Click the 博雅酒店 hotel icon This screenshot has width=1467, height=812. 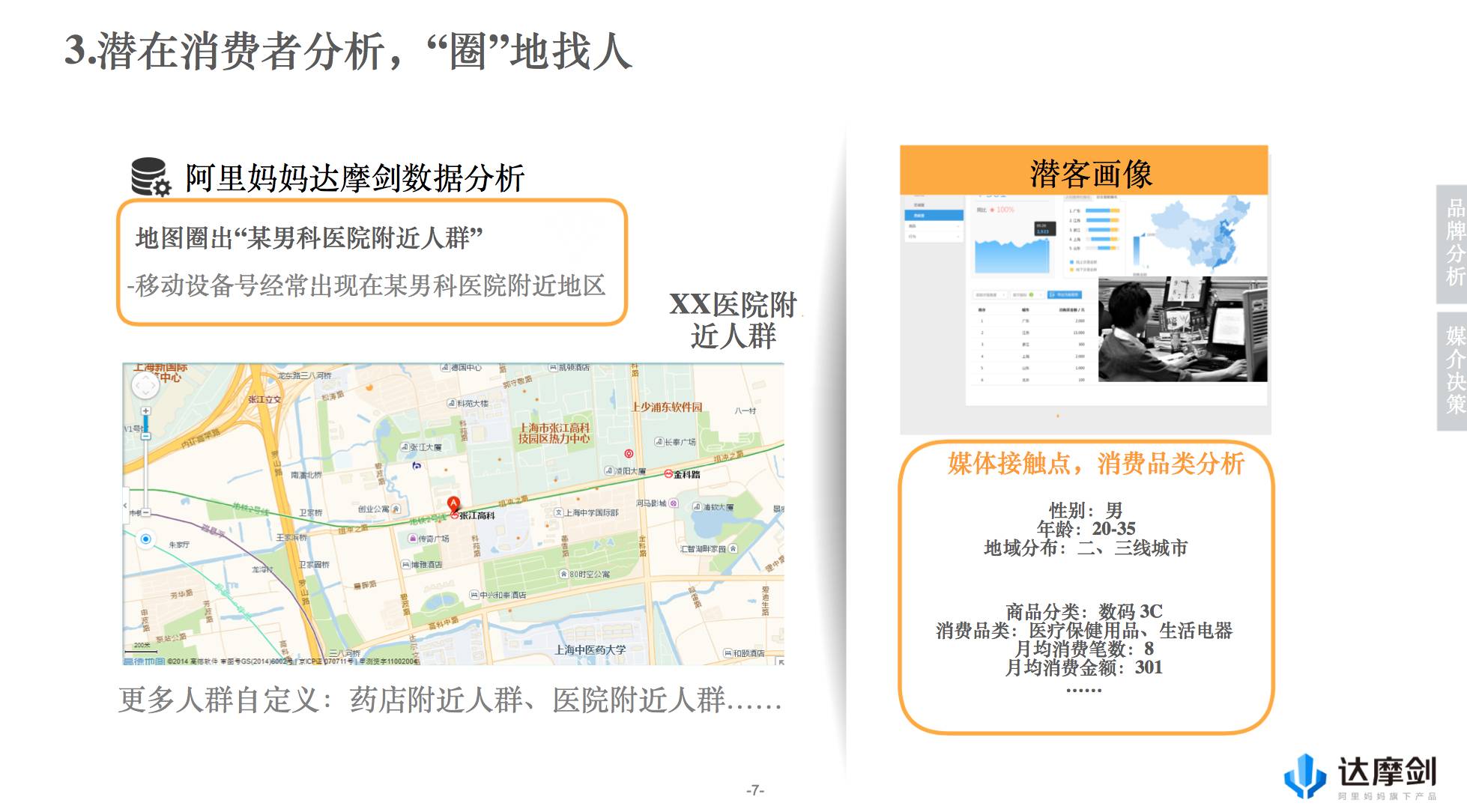[405, 565]
